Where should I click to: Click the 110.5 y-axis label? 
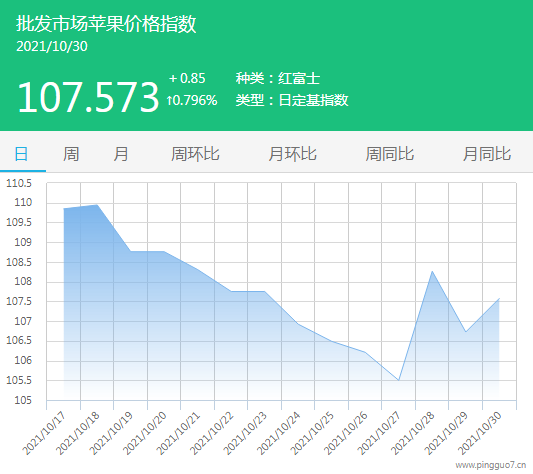19,183
